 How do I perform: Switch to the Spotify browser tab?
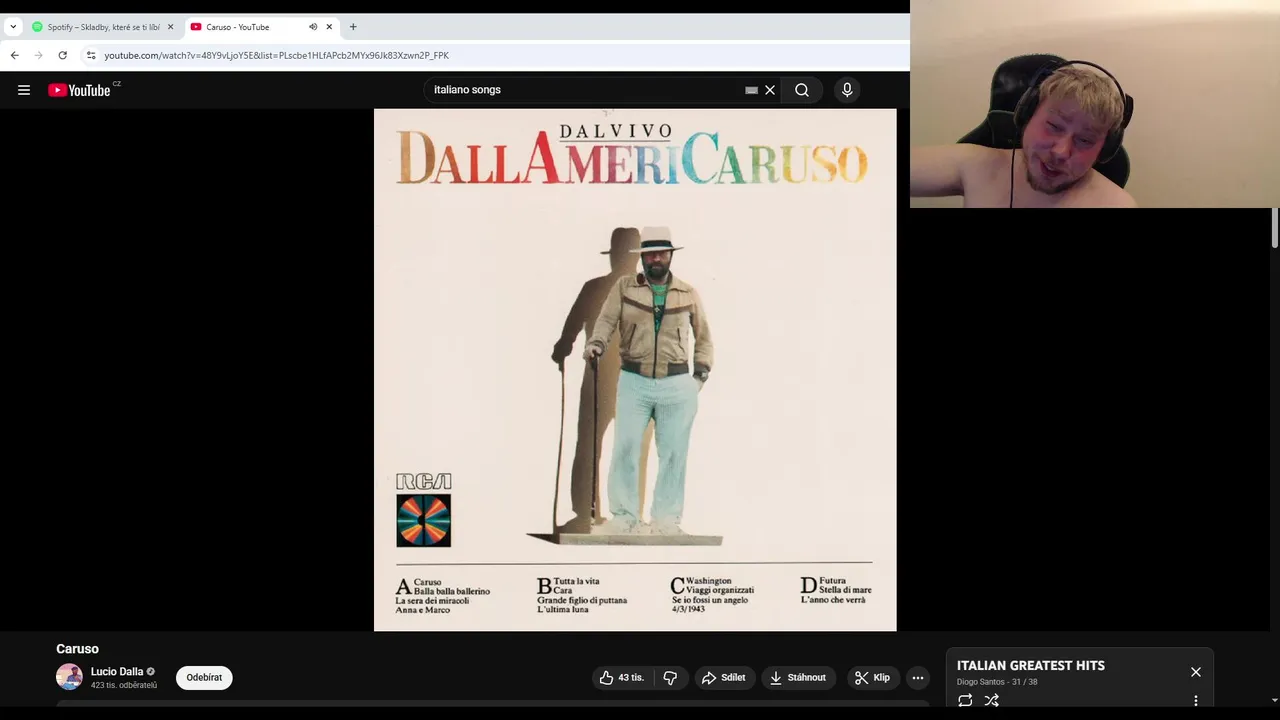coord(102,27)
